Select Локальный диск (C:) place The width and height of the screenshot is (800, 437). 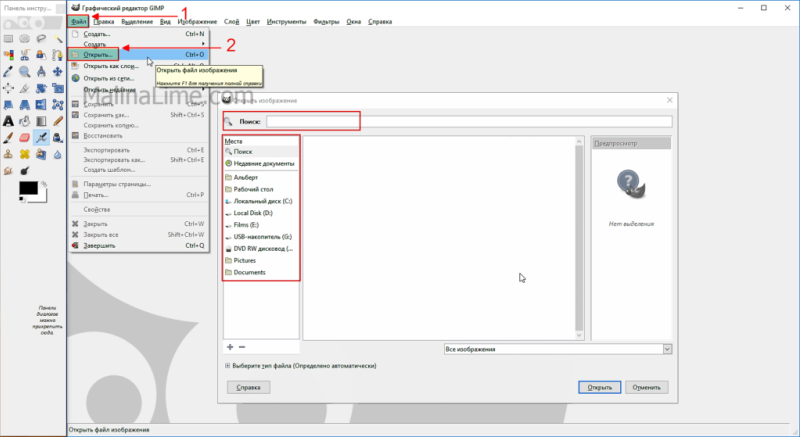pyautogui.click(x=261, y=201)
